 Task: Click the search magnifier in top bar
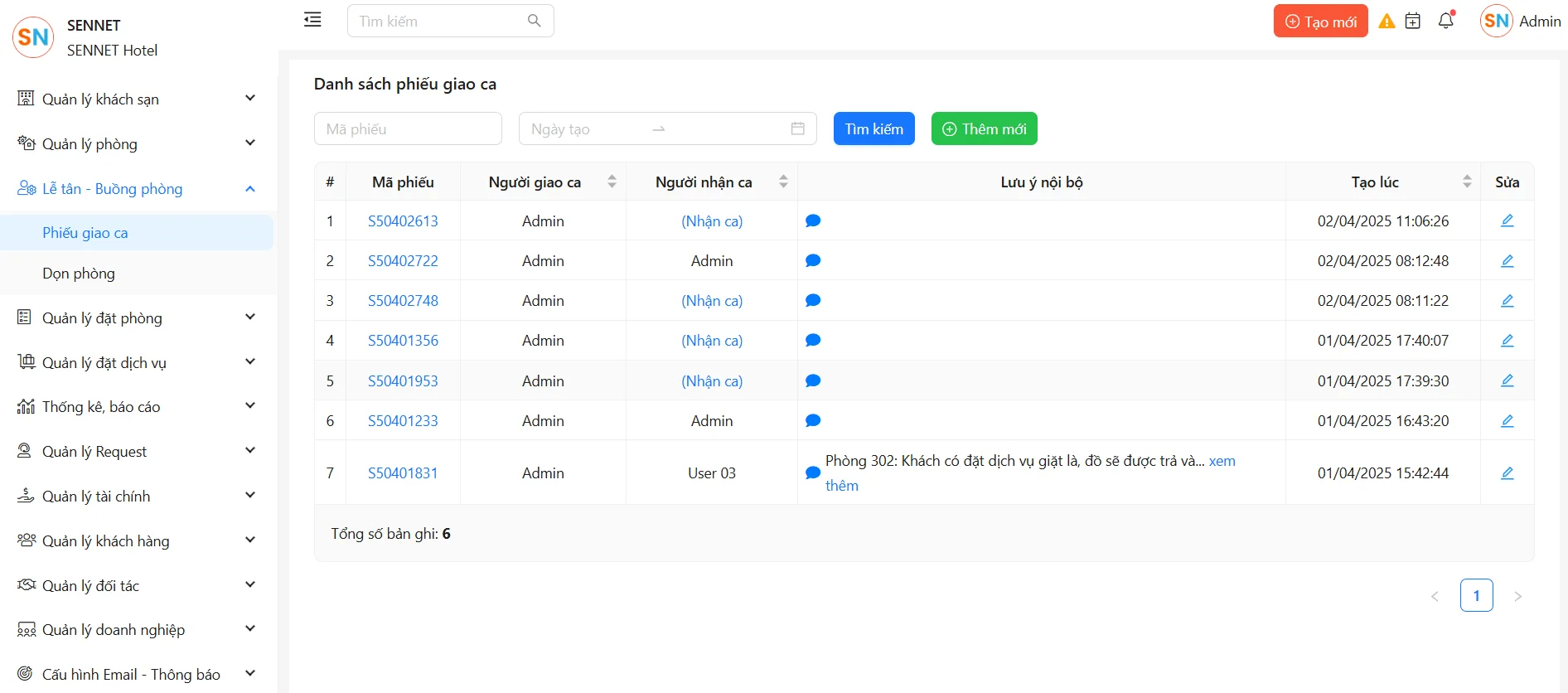[535, 21]
